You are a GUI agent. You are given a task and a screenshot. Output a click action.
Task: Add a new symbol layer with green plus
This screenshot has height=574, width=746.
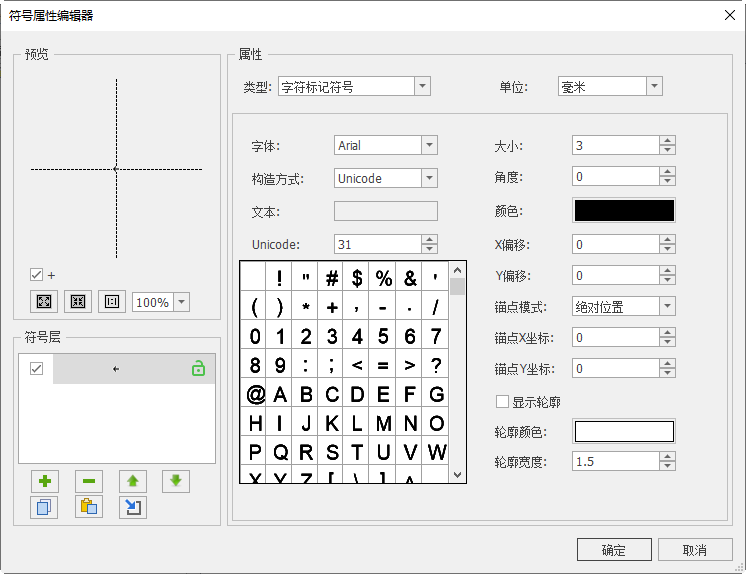point(44,481)
